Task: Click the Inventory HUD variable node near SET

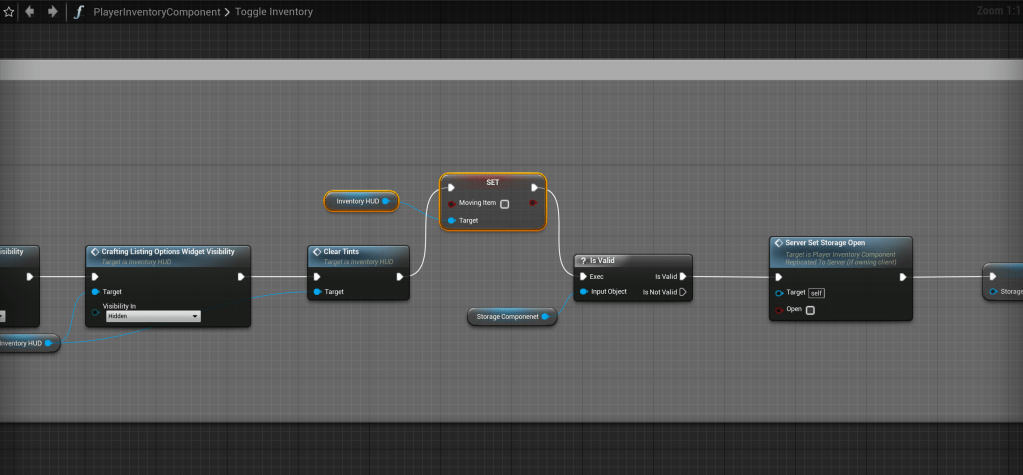Action: click(x=357, y=201)
